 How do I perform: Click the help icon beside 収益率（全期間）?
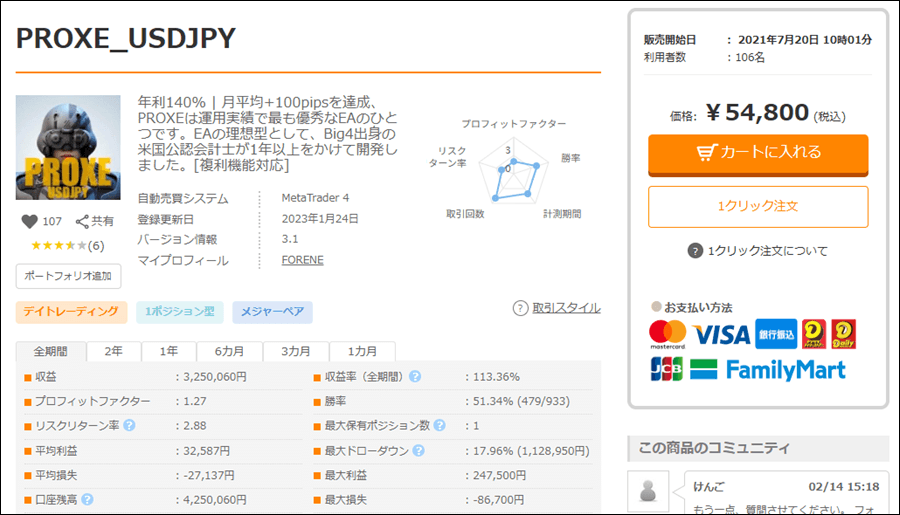tap(415, 377)
